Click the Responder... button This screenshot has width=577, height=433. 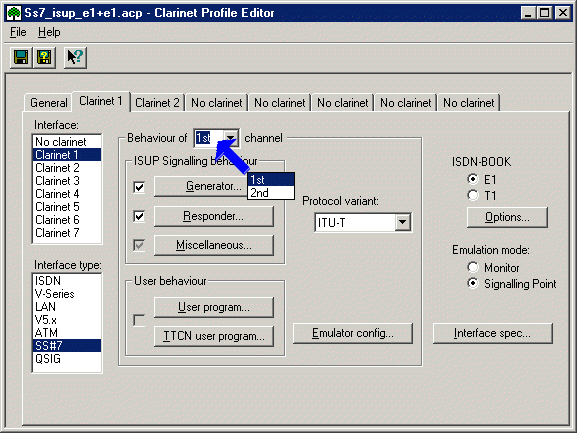213,216
